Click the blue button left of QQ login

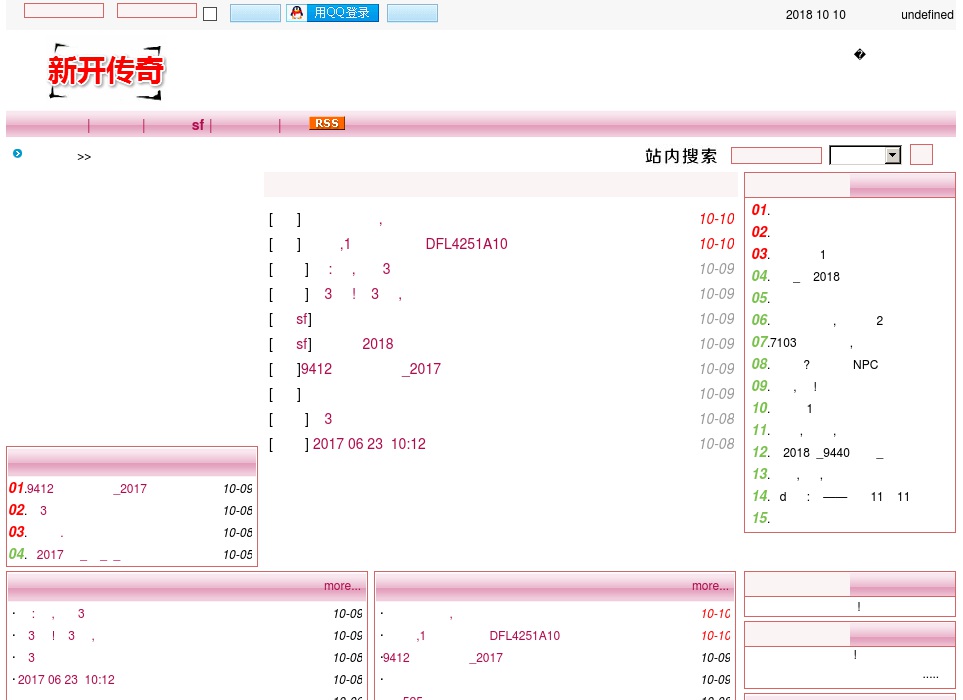[255, 13]
